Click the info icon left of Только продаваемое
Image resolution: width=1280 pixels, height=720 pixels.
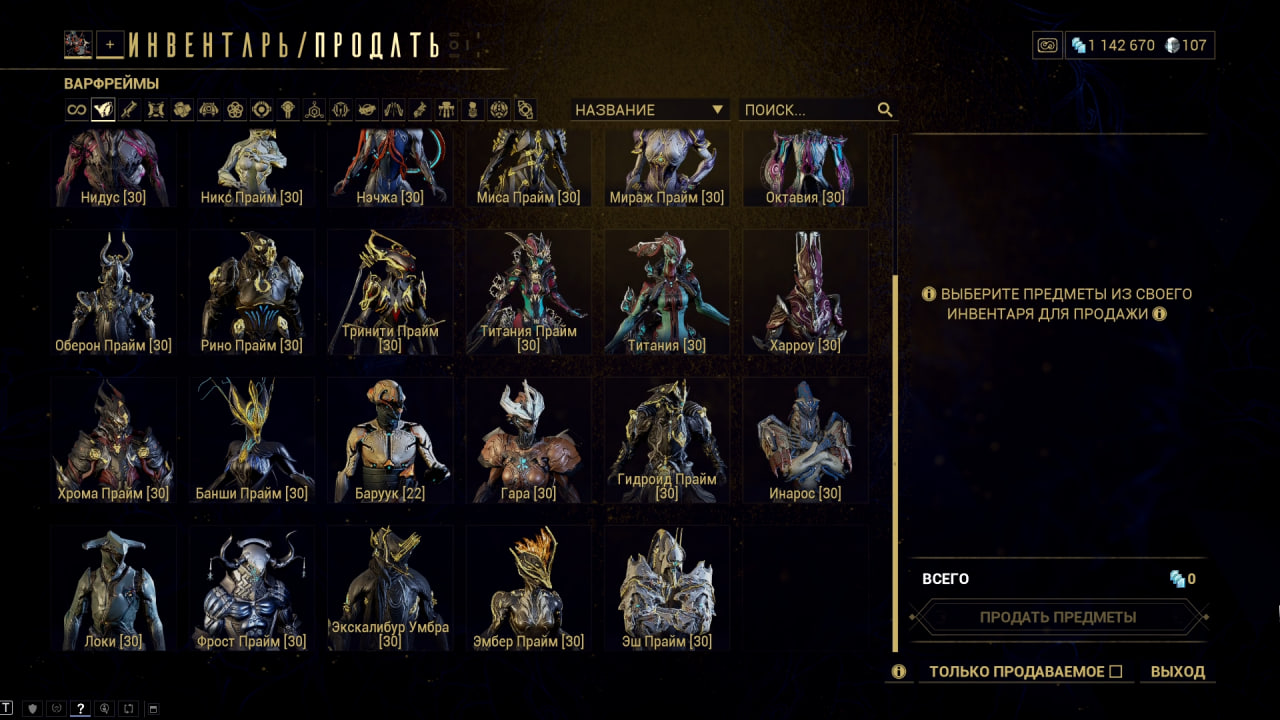pos(899,672)
